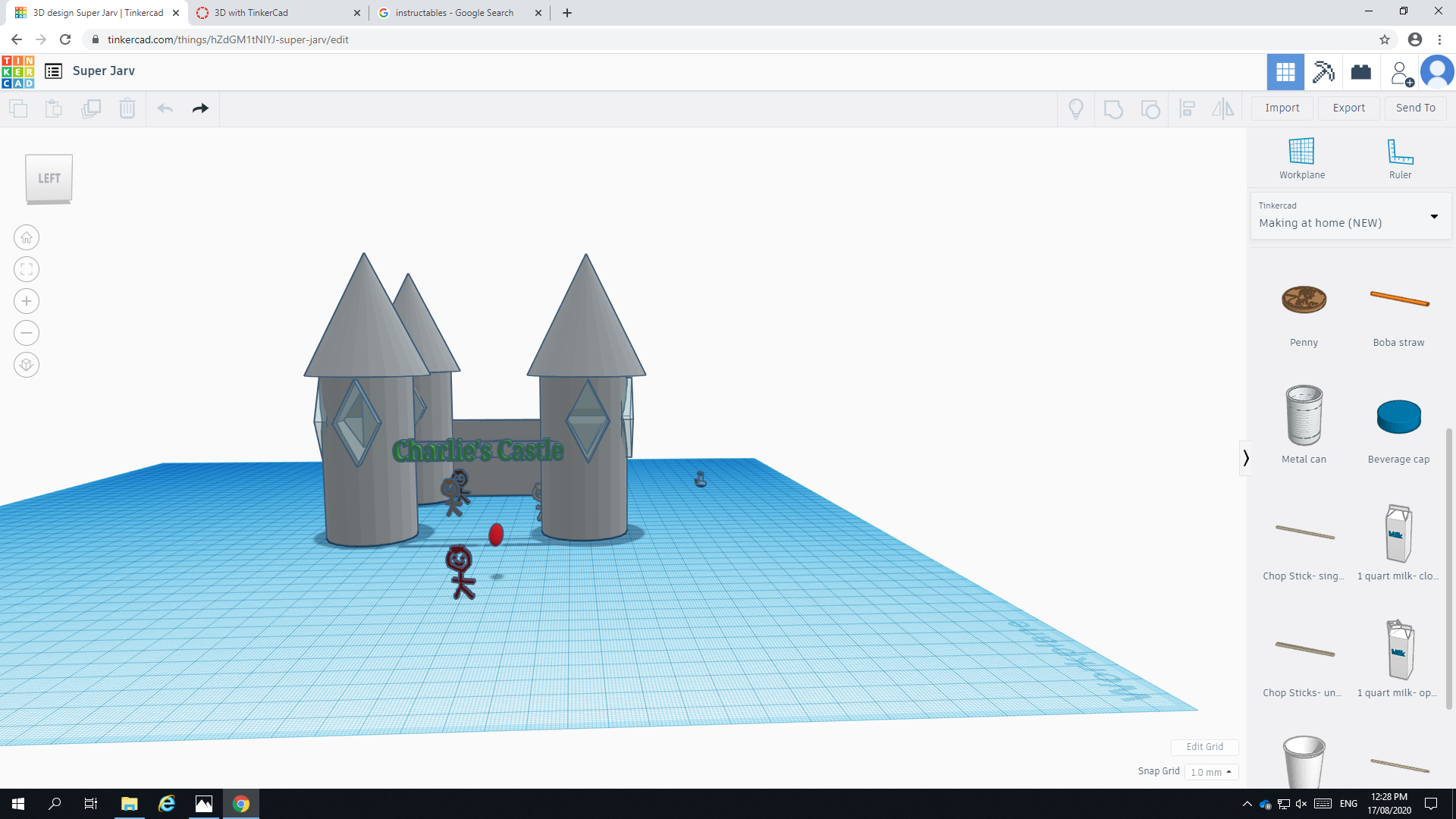Click the Mirror tool icon
The image size is (1456, 819).
click(x=1223, y=108)
